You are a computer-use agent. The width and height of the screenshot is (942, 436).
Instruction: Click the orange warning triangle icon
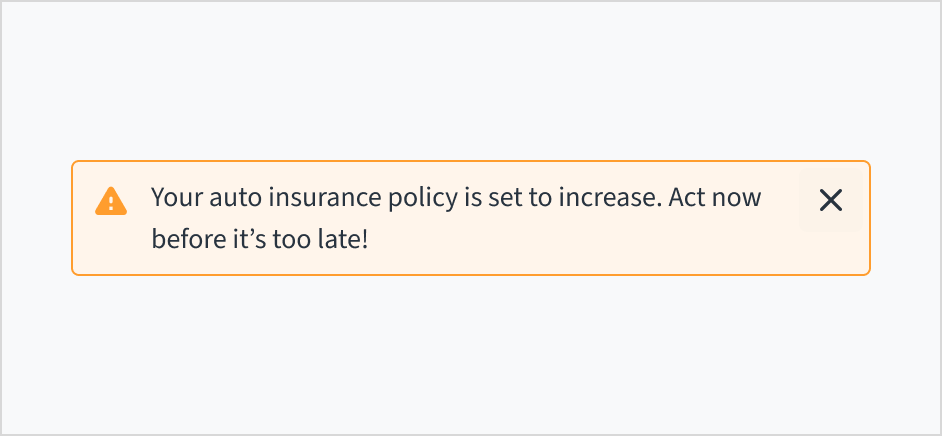(x=110, y=201)
